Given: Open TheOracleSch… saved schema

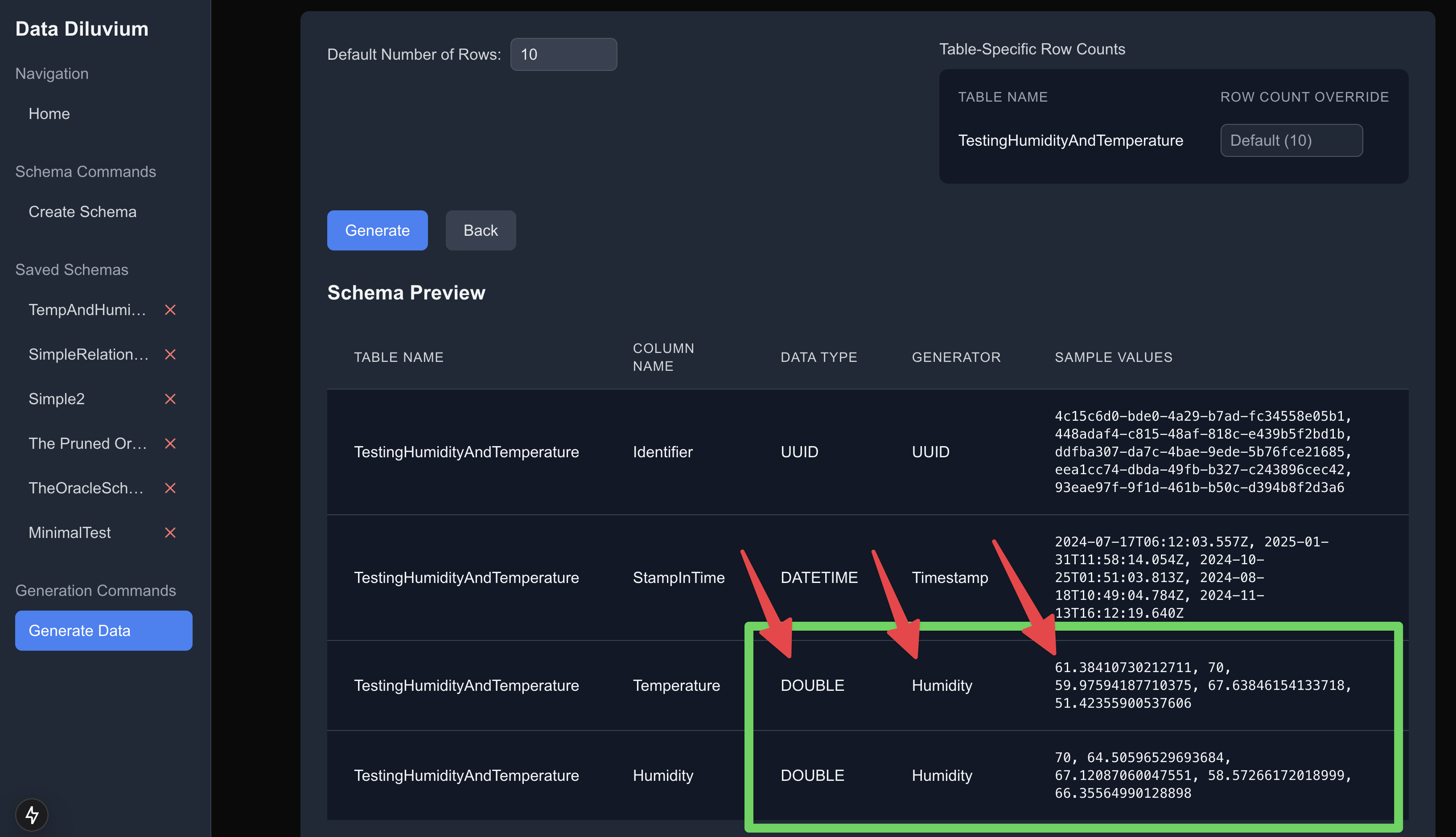Looking at the screenshot, I should (x=86, y=488).
